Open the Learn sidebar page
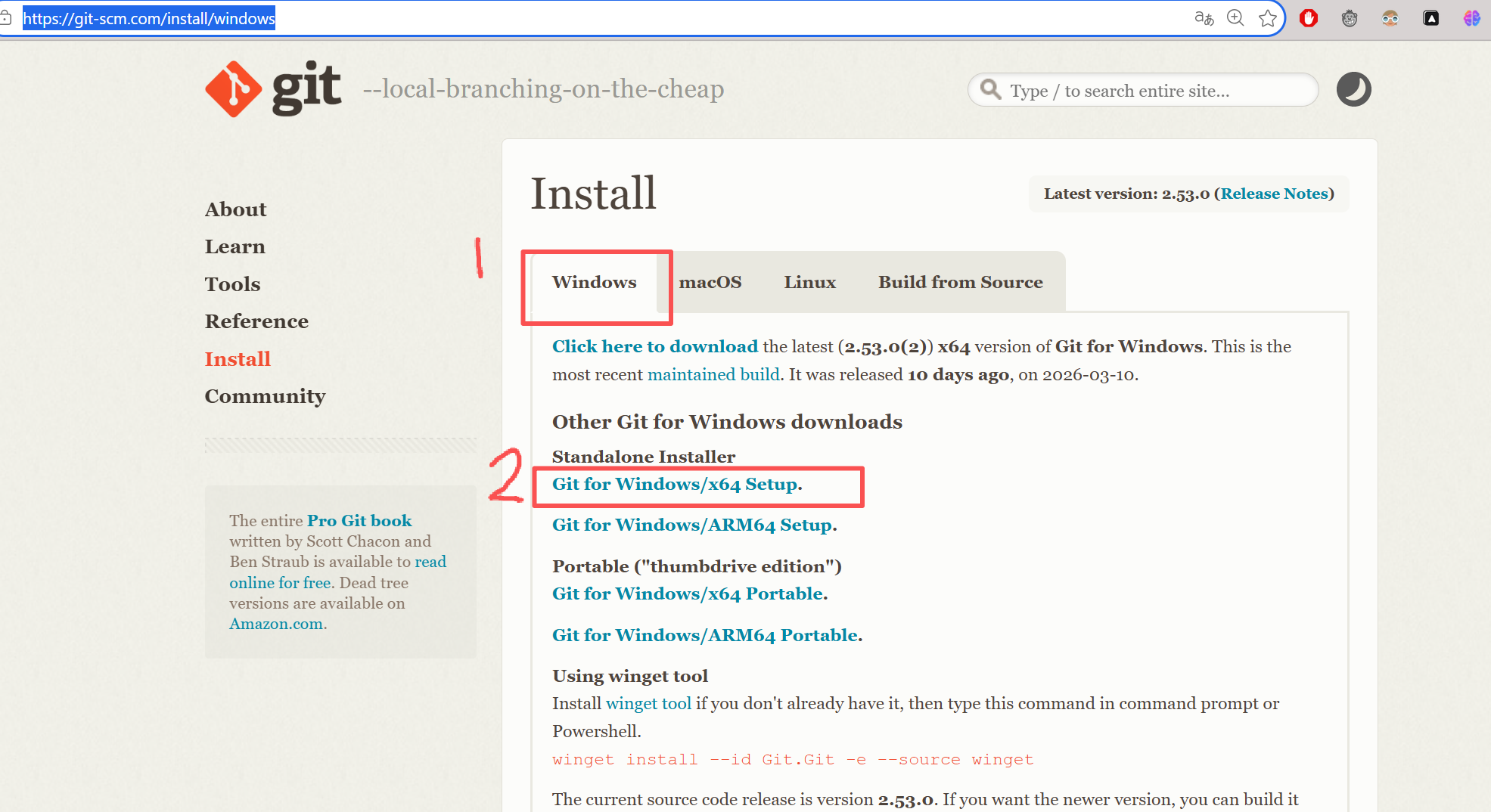 click(x=235, y=246)
